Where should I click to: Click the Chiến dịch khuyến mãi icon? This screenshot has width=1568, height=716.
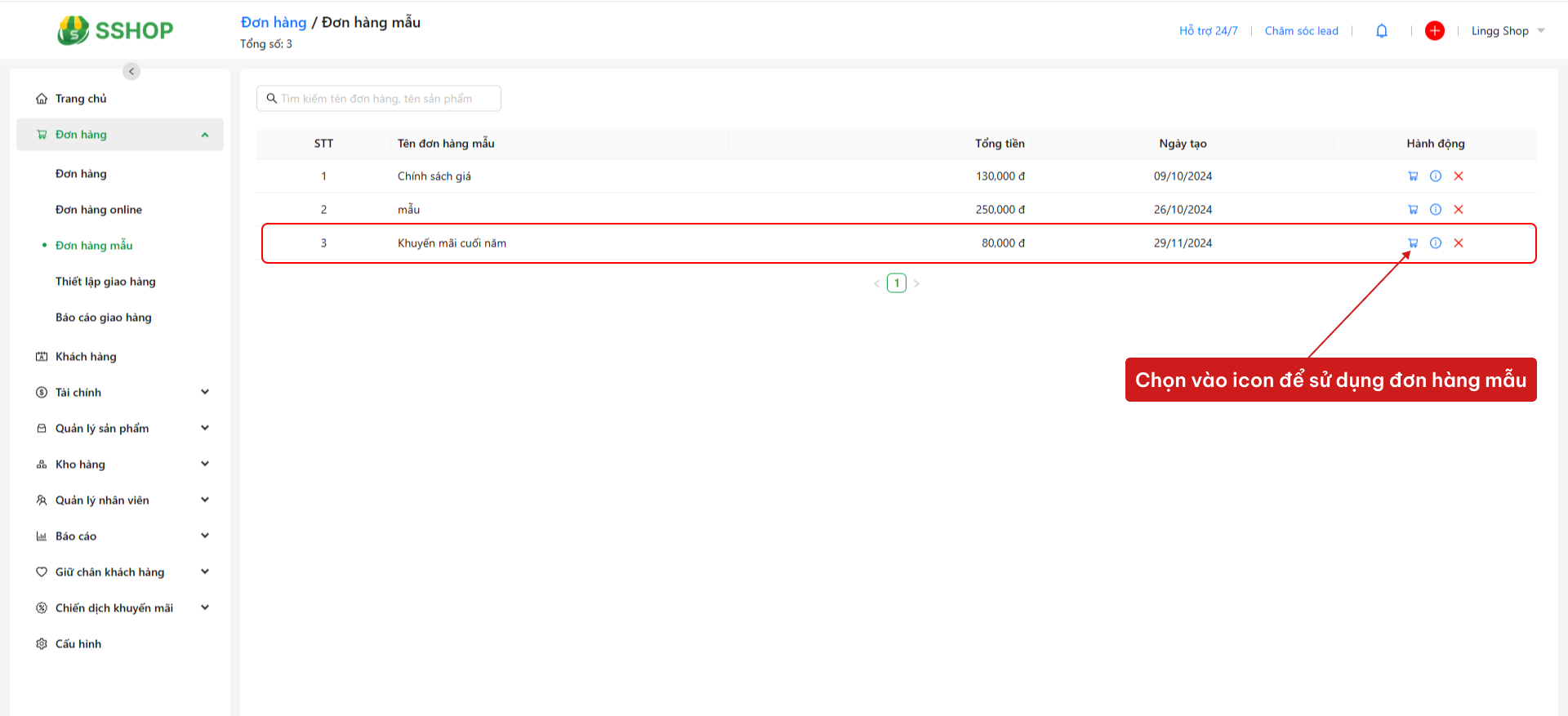pos(42,608)
